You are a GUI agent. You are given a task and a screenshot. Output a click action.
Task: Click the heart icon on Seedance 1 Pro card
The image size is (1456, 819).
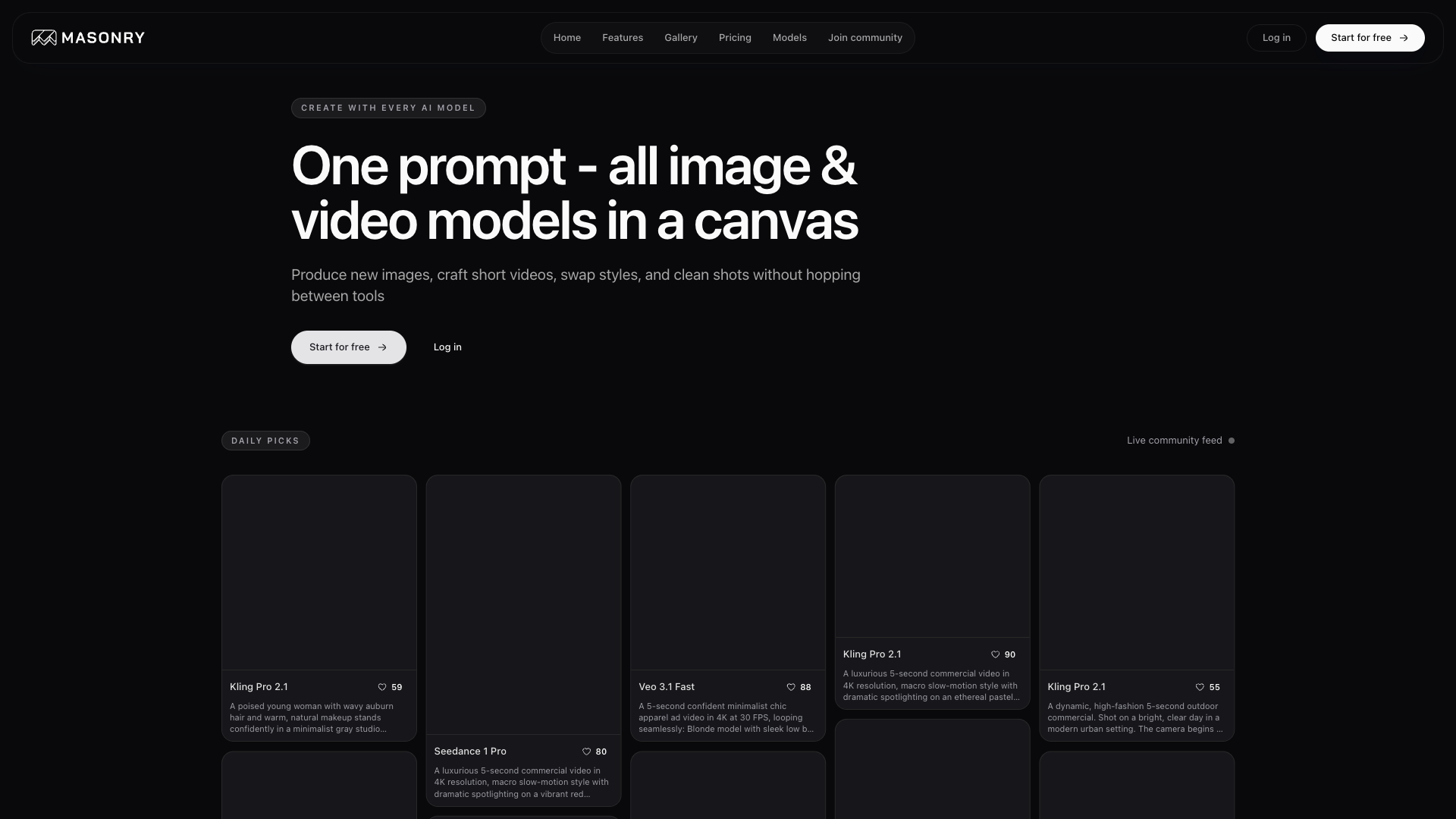(x=586, y=752)
